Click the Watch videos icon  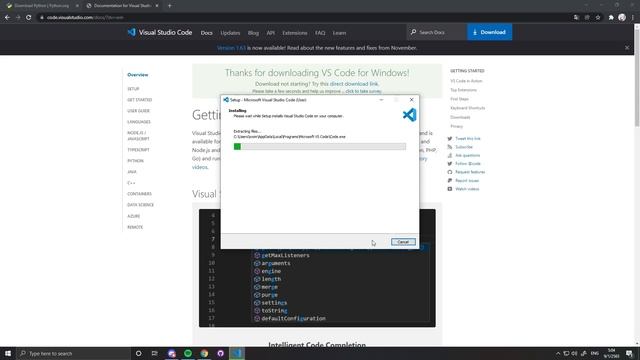[450, 189]
